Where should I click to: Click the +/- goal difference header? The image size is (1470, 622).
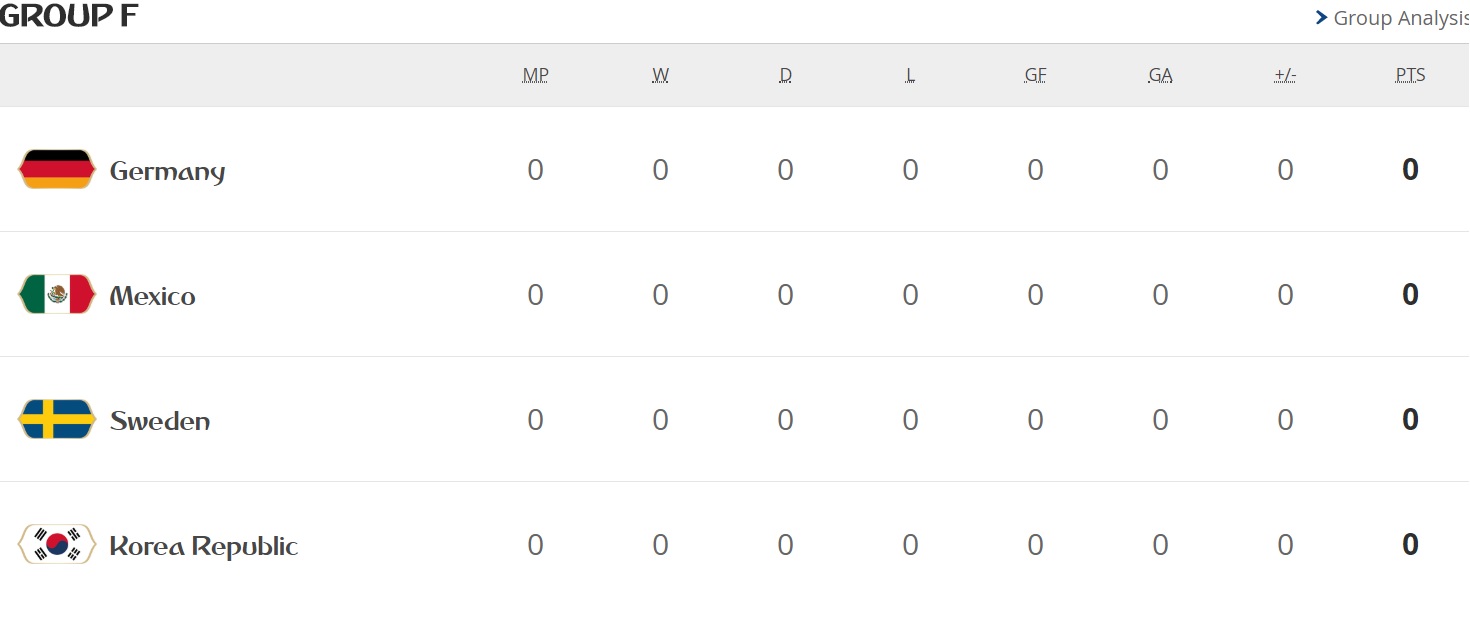pos(1286,75)
